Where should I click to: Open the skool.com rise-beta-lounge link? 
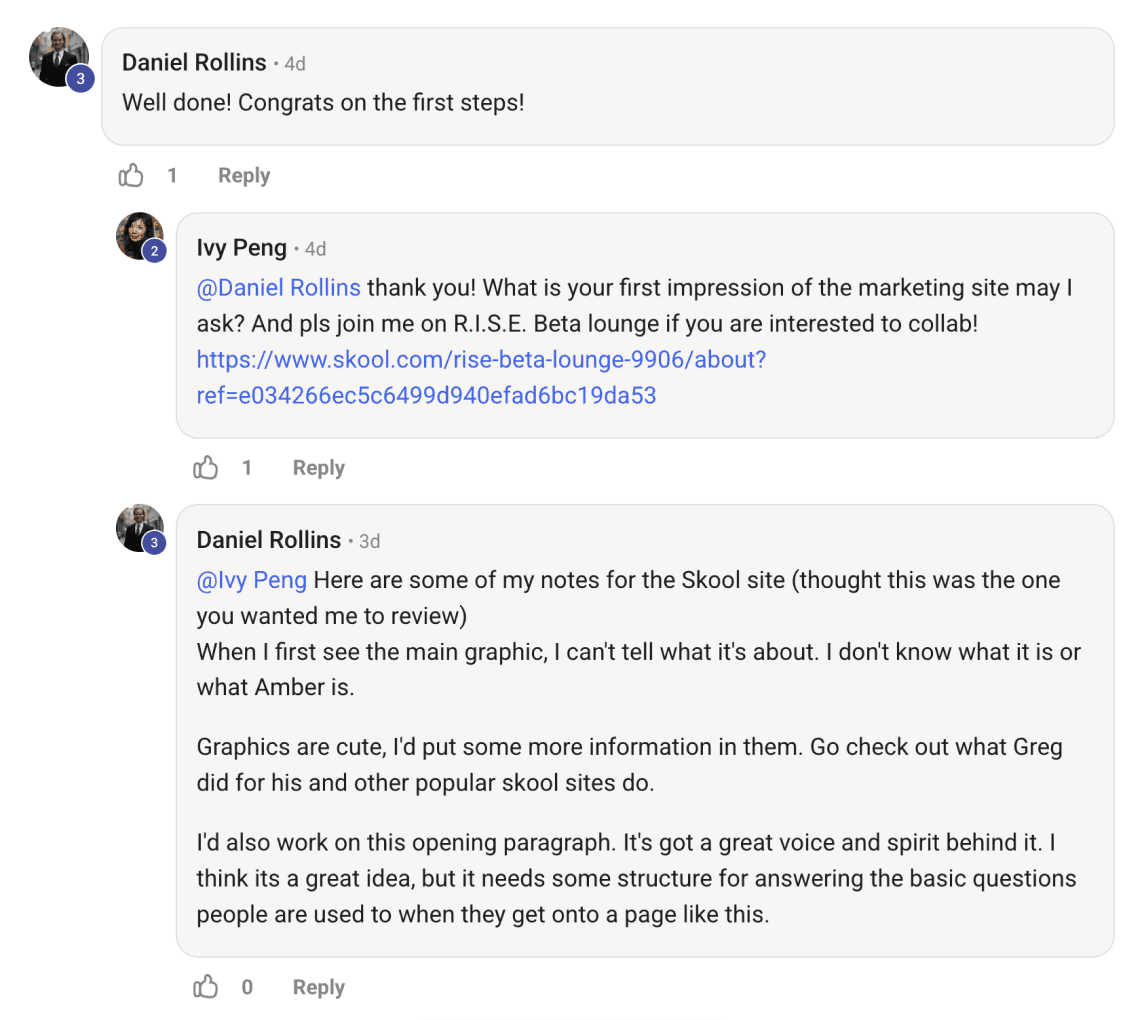(x=482, y=377)
